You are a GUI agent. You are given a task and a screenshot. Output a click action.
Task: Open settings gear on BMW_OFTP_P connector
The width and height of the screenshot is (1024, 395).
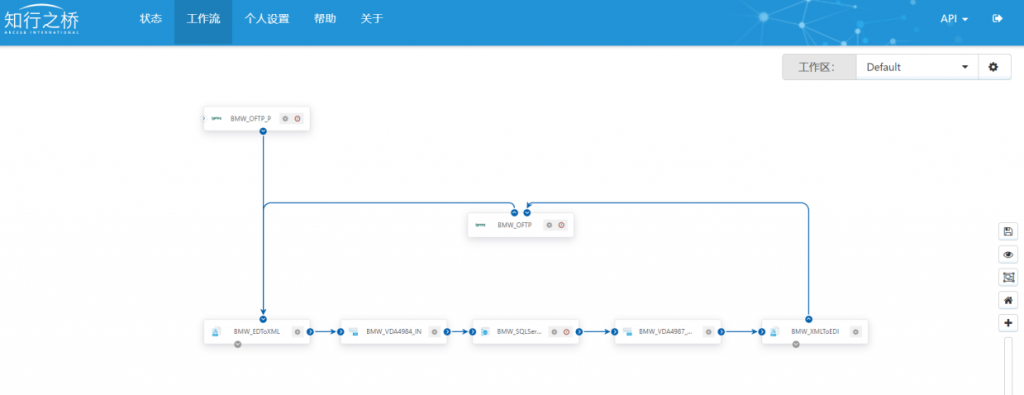tap(285, 119)
